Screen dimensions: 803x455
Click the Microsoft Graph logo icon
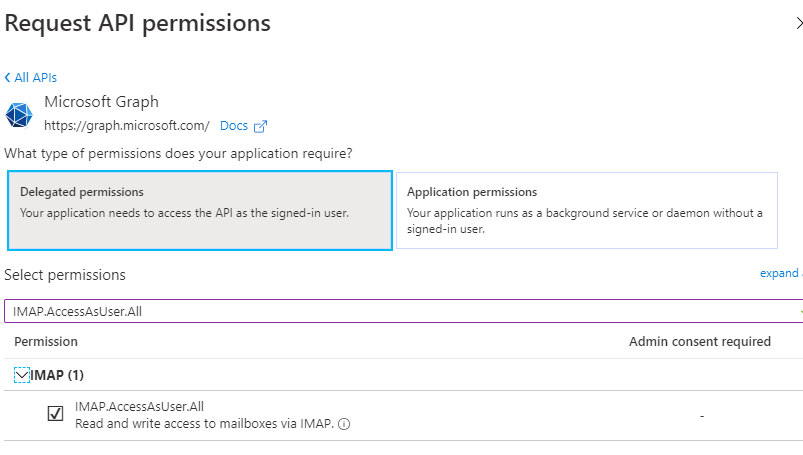click(x=19, y=115)
